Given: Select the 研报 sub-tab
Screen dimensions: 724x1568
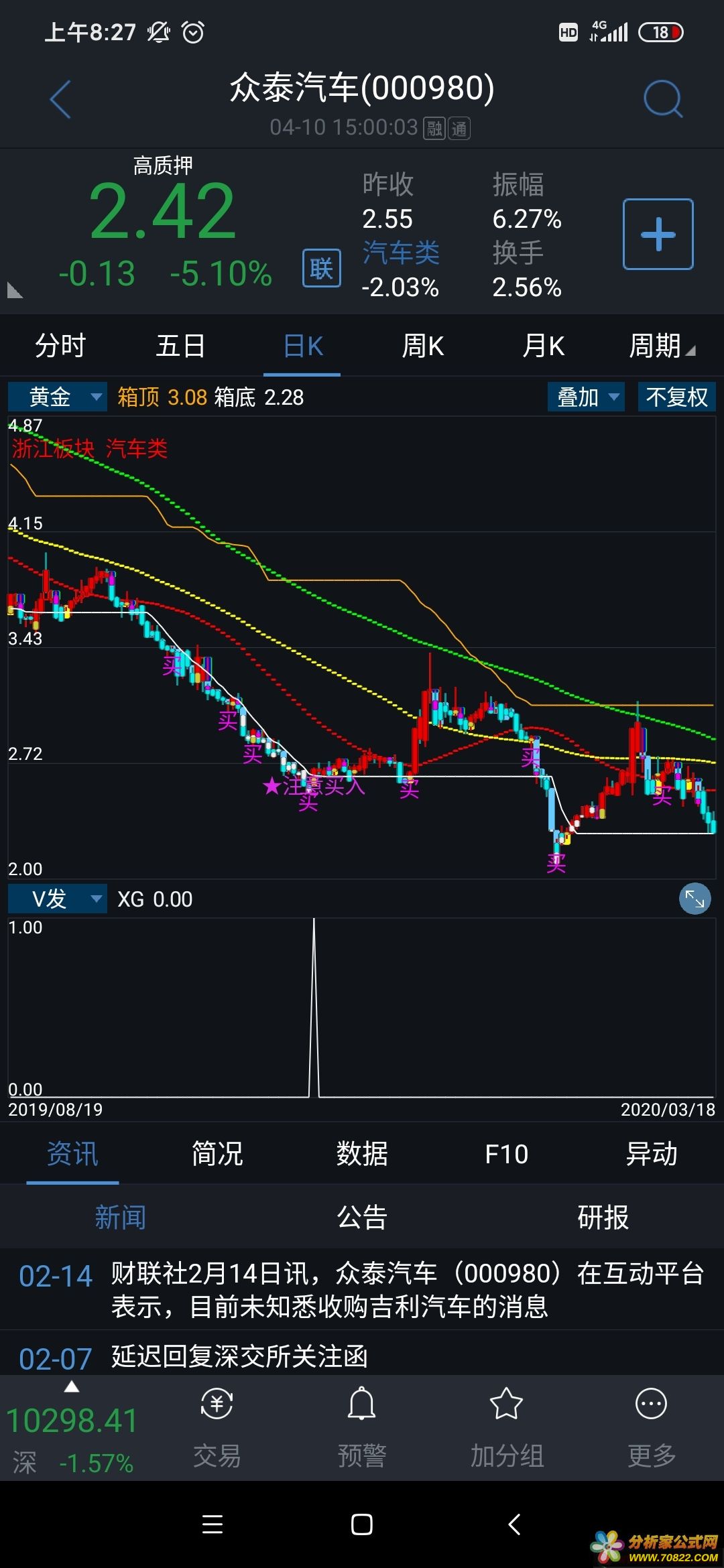Looking at the screenshot, I should (603, 1217).
